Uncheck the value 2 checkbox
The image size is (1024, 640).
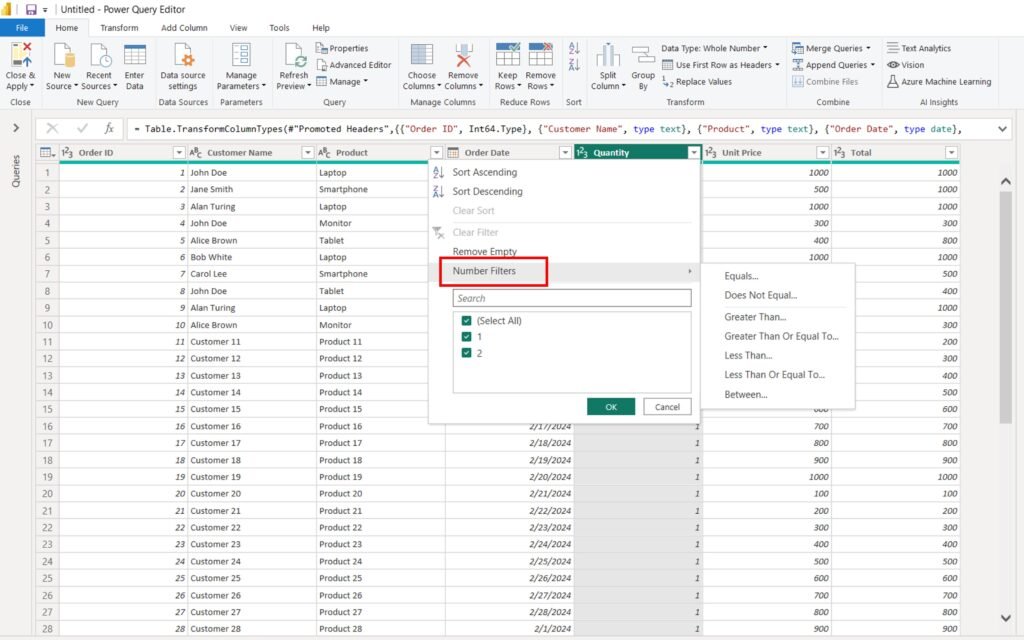(466, 353)
